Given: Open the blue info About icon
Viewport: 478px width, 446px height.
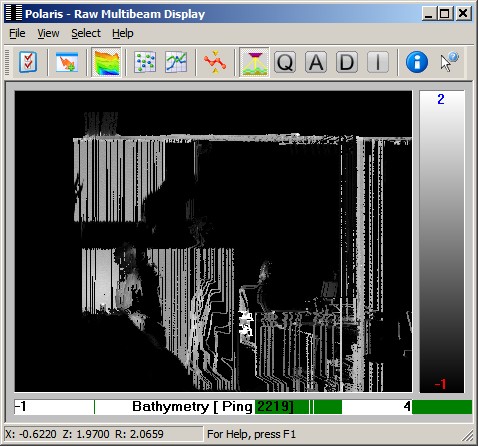Looking at the screenshot, I should (x=417, y=62).
